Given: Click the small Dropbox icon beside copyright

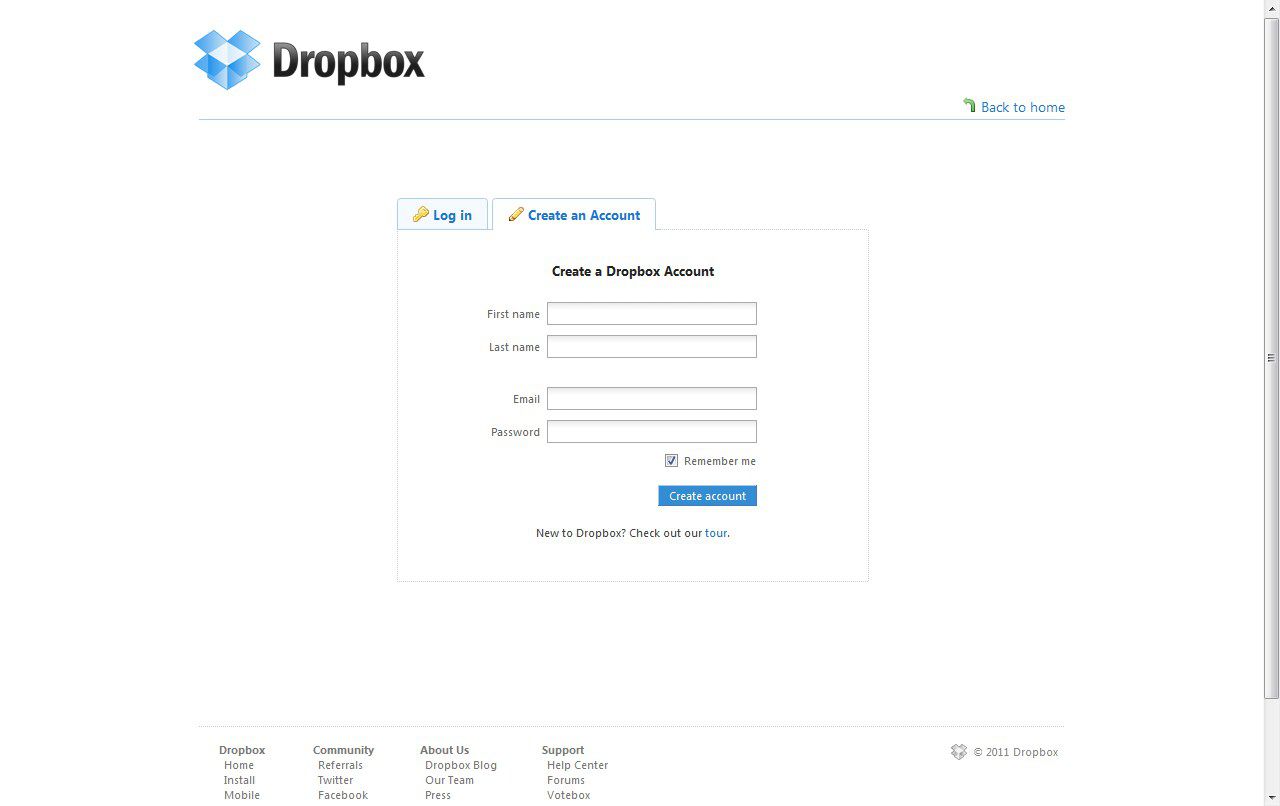Looking at the screenshot, I should pos(959,752).
